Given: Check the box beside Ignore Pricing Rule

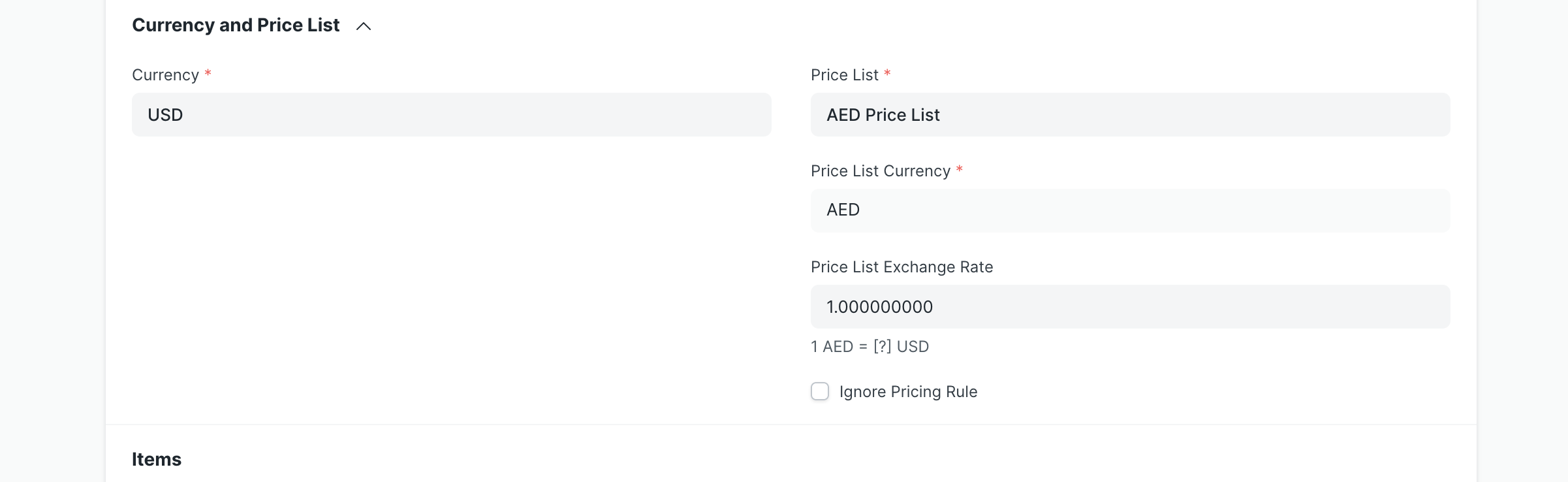Looking at the screenshot, I should [x=820, y=391].
